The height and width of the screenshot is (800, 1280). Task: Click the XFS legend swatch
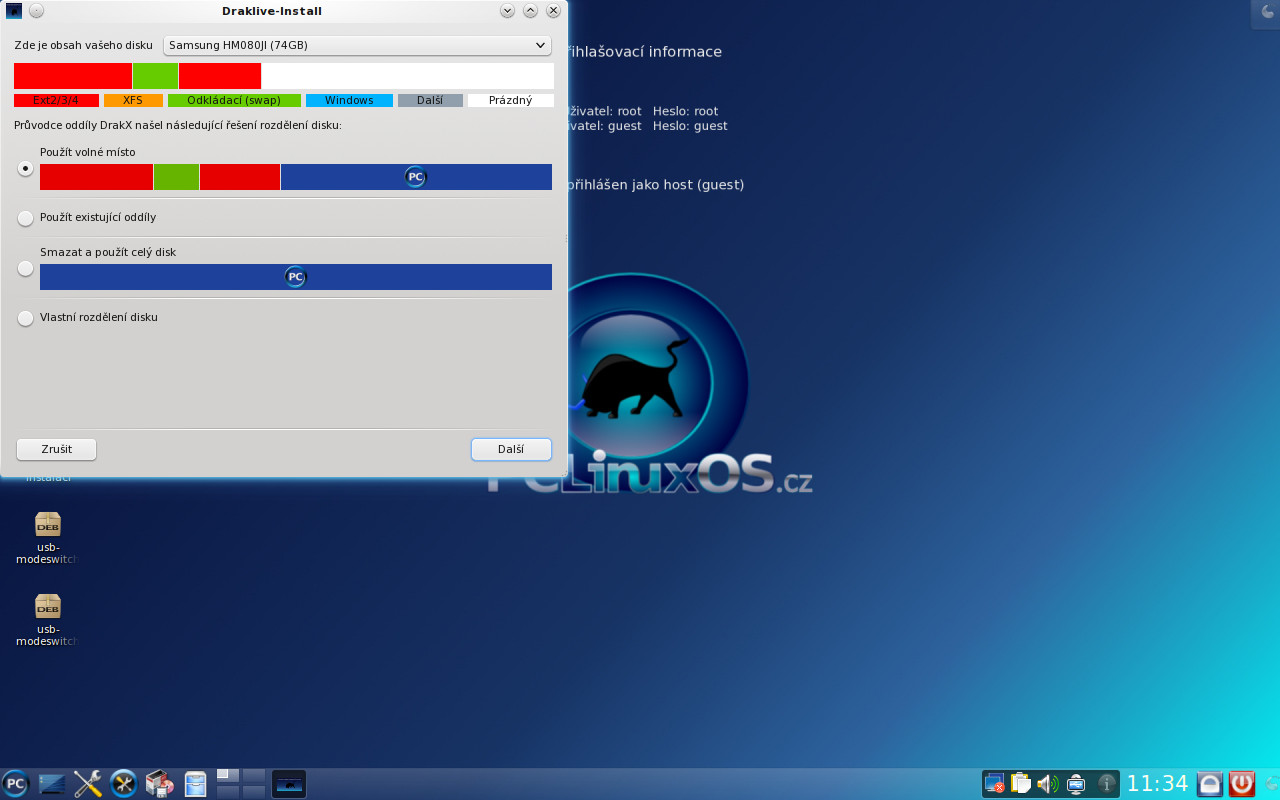133,100
